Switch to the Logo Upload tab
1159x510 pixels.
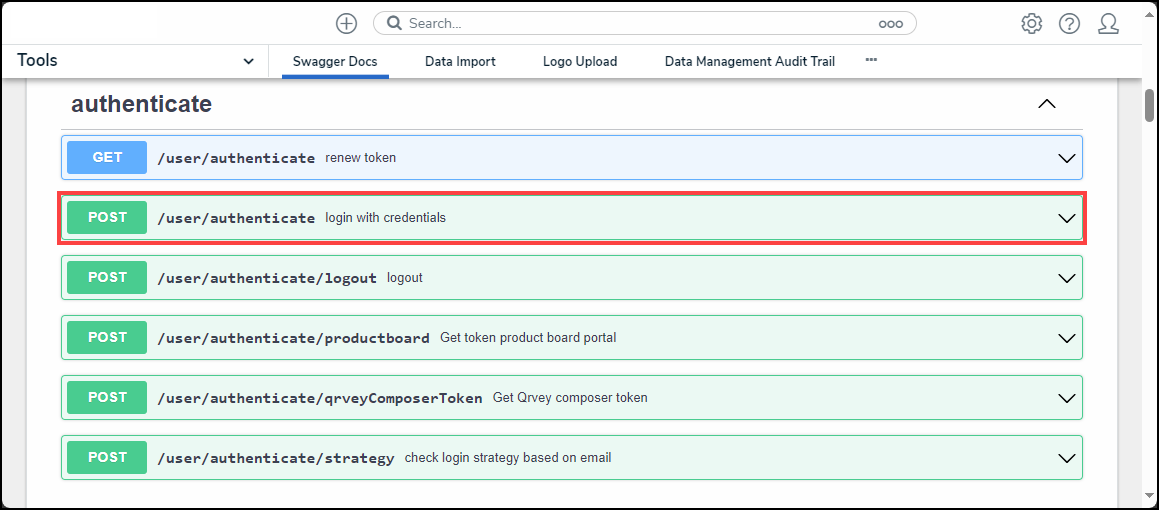coord(580,61)
